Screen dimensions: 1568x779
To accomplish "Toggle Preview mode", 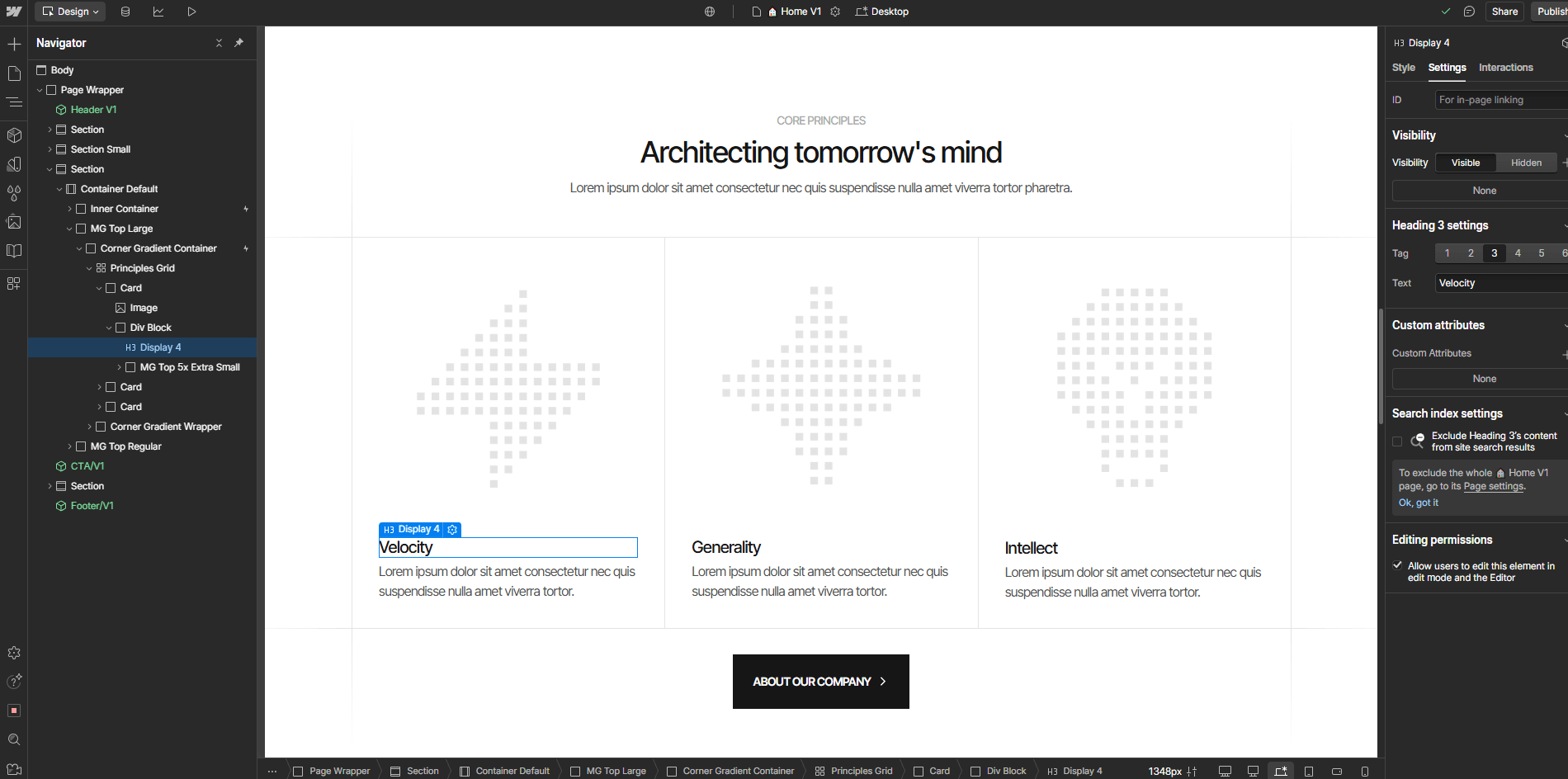I will pyautogui.click(x=191, y=12).
